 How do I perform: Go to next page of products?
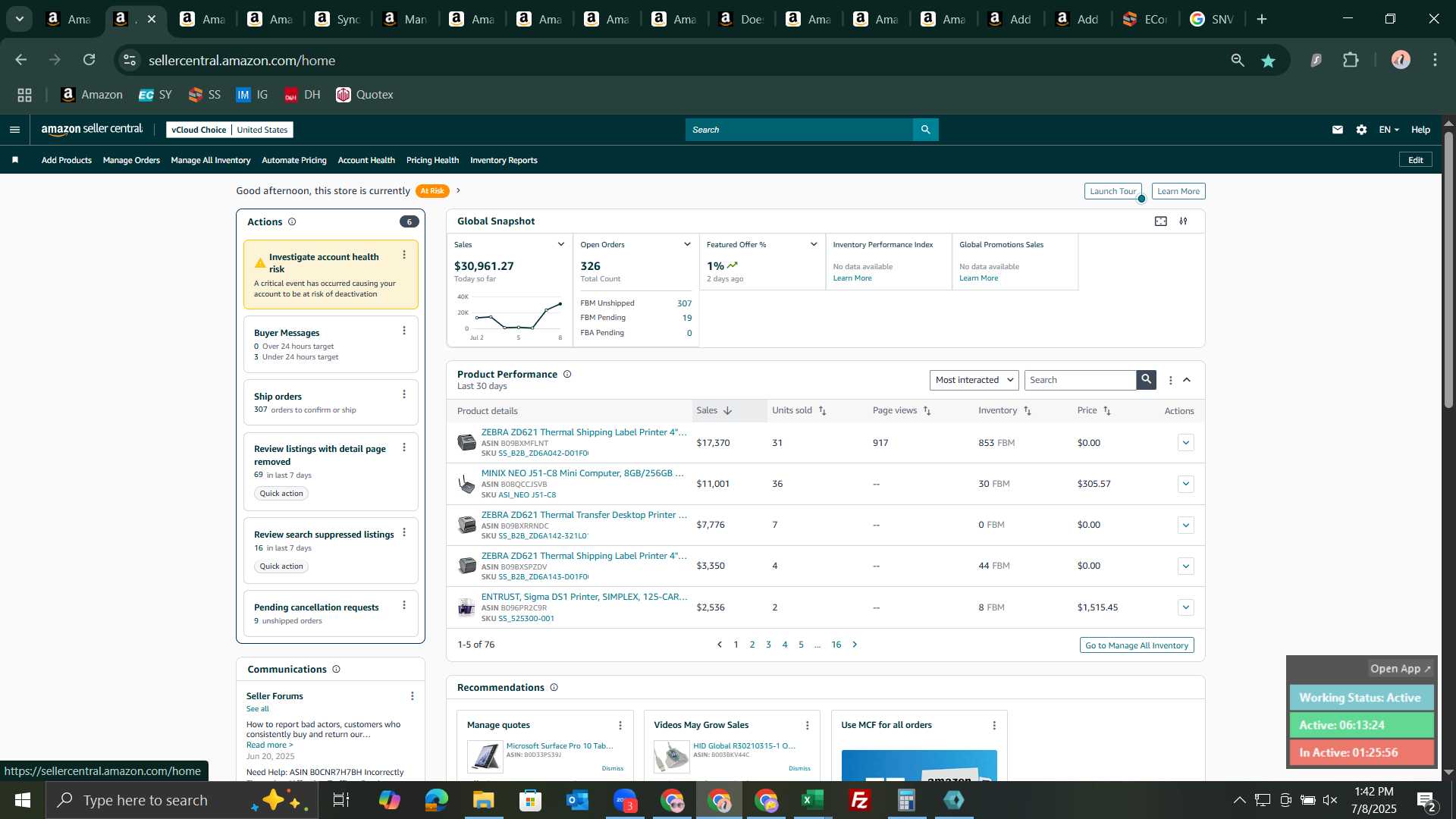click(x=855, y=645)
